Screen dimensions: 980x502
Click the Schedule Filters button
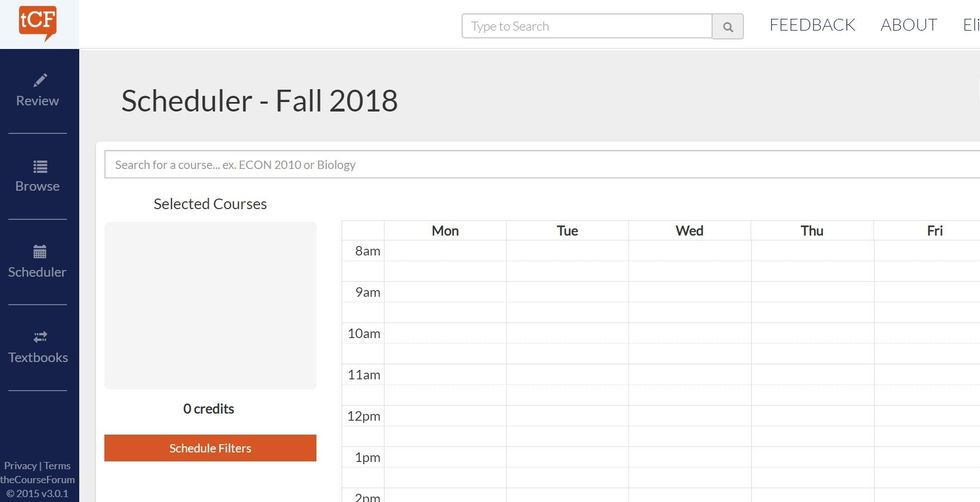point(210,448)
